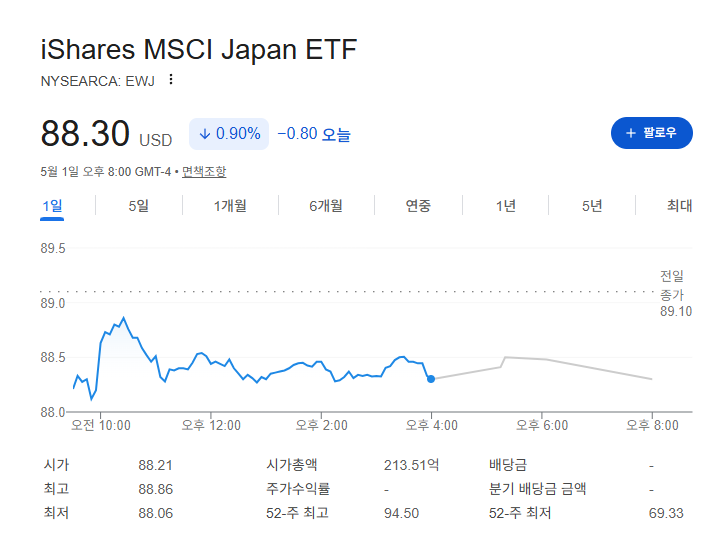Click the down-arrow 0.90% change badge
Viewport: 706px width, 555px height.
(229, 134)
